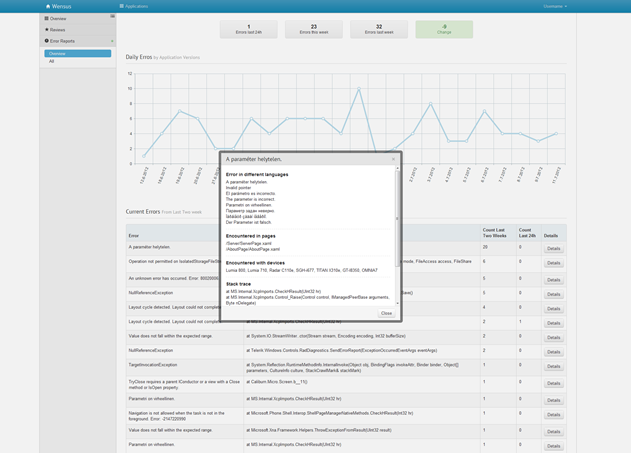Open the Username dropdown menu

point(554,6)
